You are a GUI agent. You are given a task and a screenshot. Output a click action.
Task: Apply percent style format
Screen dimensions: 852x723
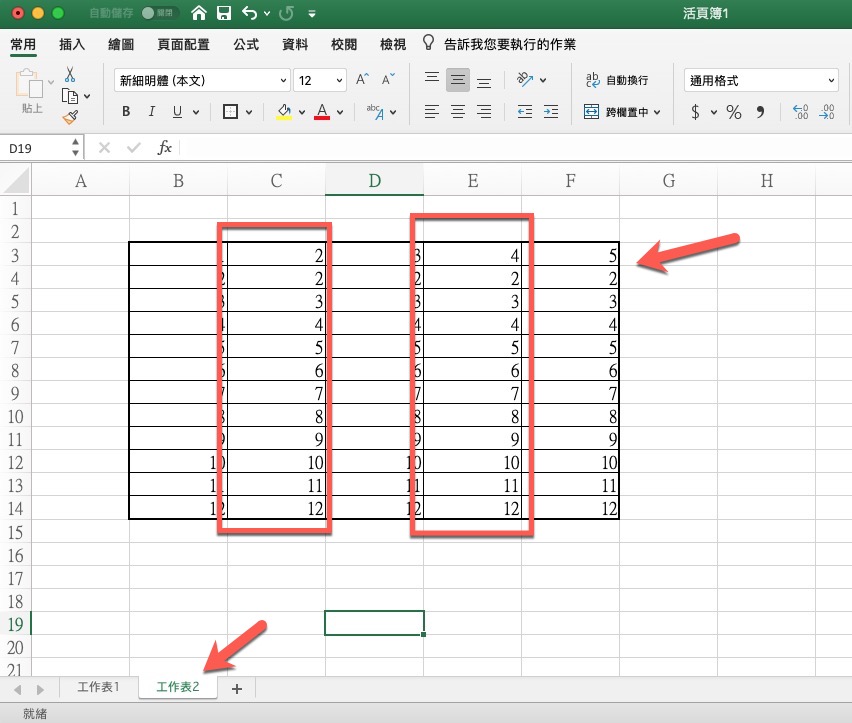[x=734, y=112]
